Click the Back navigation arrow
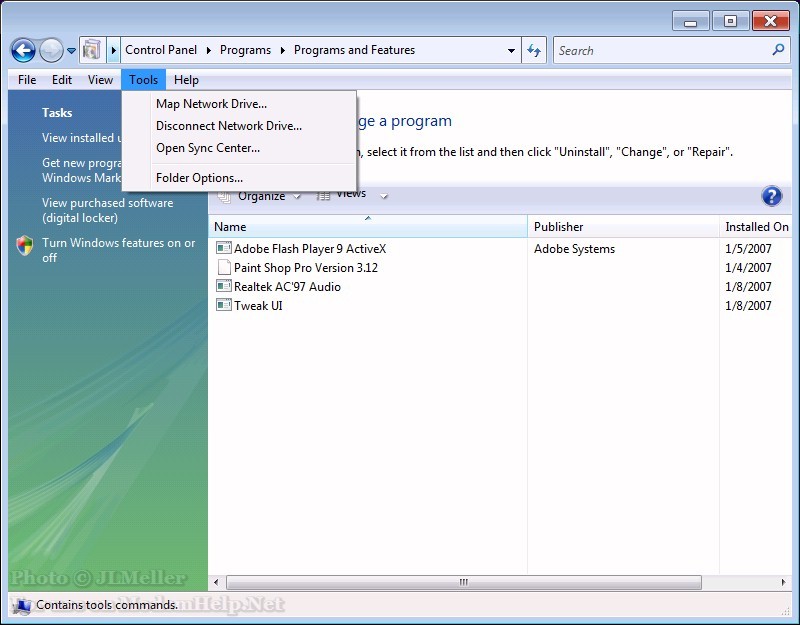 click(x=23, y=51)
